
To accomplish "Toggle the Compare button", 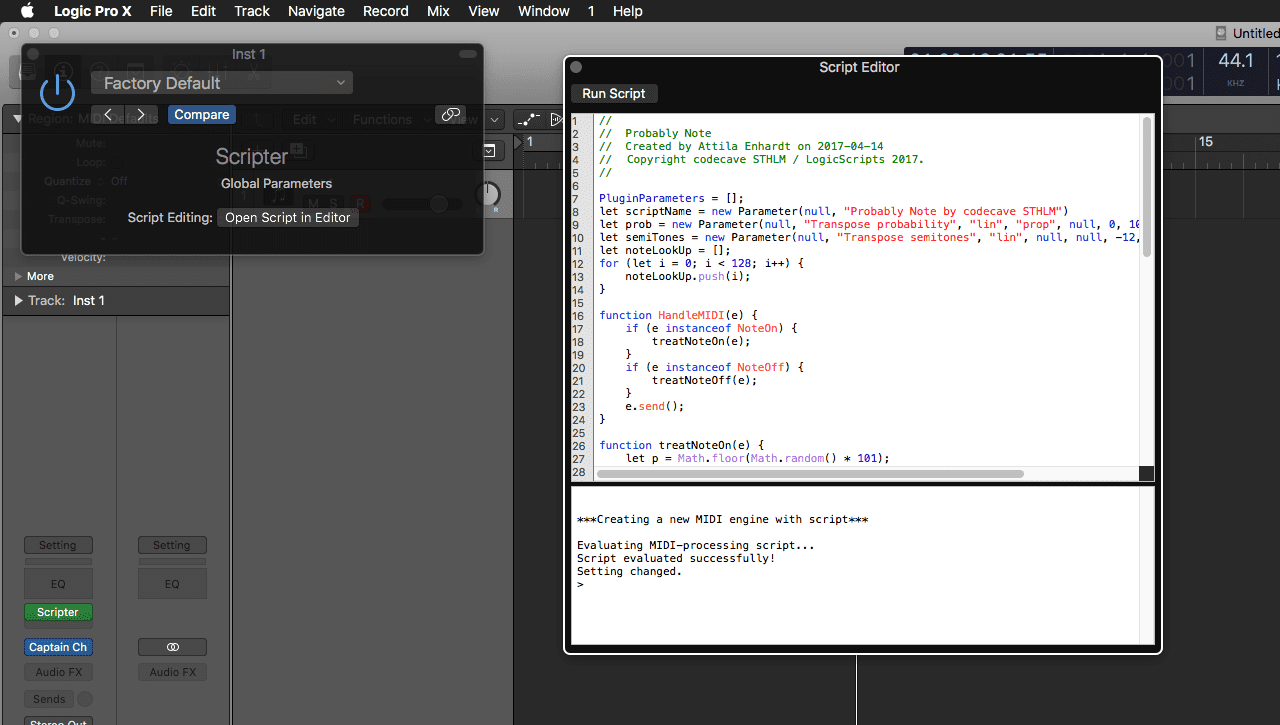I will (x=201, y=115).
